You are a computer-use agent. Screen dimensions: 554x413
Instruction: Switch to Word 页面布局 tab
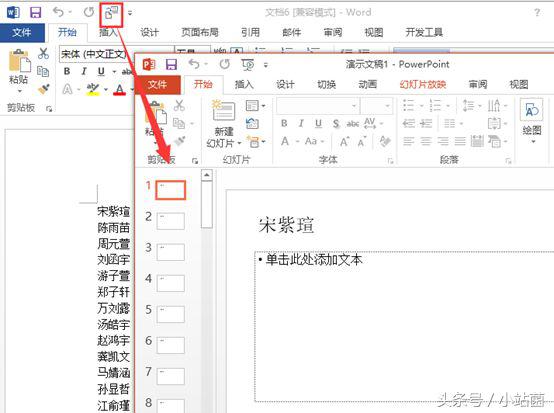point(200,33)
